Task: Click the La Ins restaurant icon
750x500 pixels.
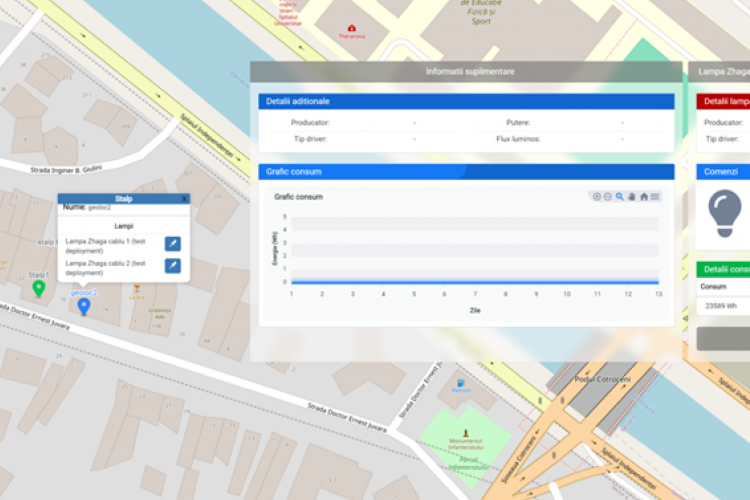Action: point(137,289)
